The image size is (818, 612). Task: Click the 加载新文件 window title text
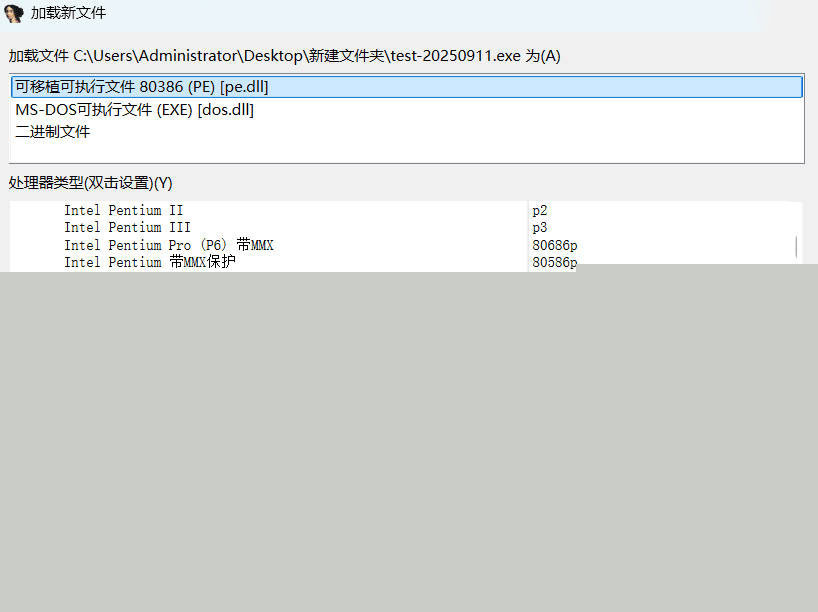68,14
